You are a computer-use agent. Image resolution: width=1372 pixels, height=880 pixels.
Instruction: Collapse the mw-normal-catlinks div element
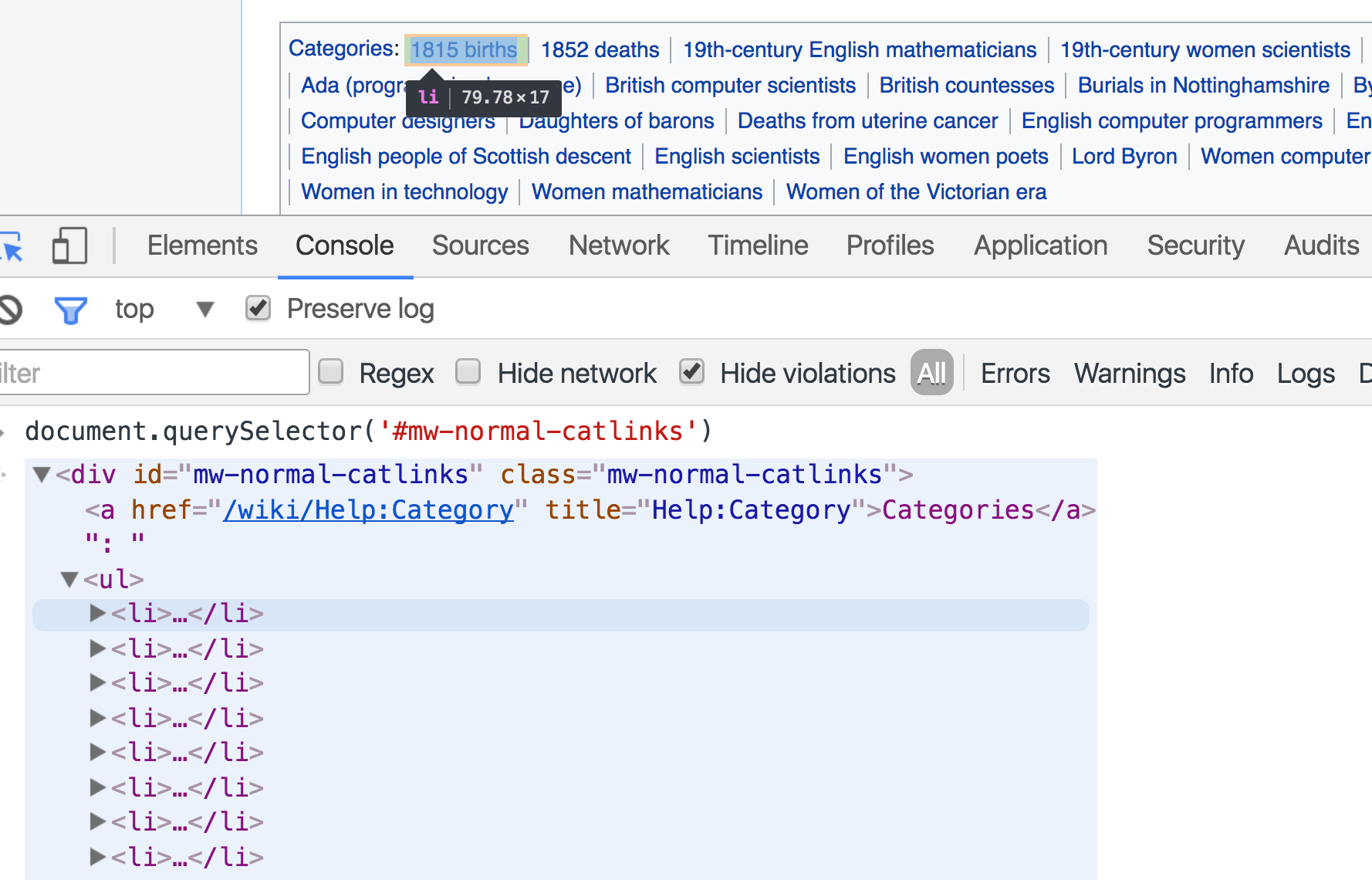coord(41,475)
